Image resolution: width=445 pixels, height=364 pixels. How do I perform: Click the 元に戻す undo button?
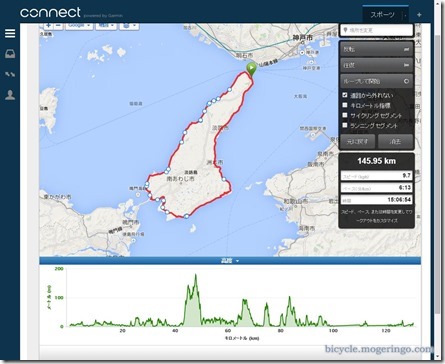coord(357,142)
